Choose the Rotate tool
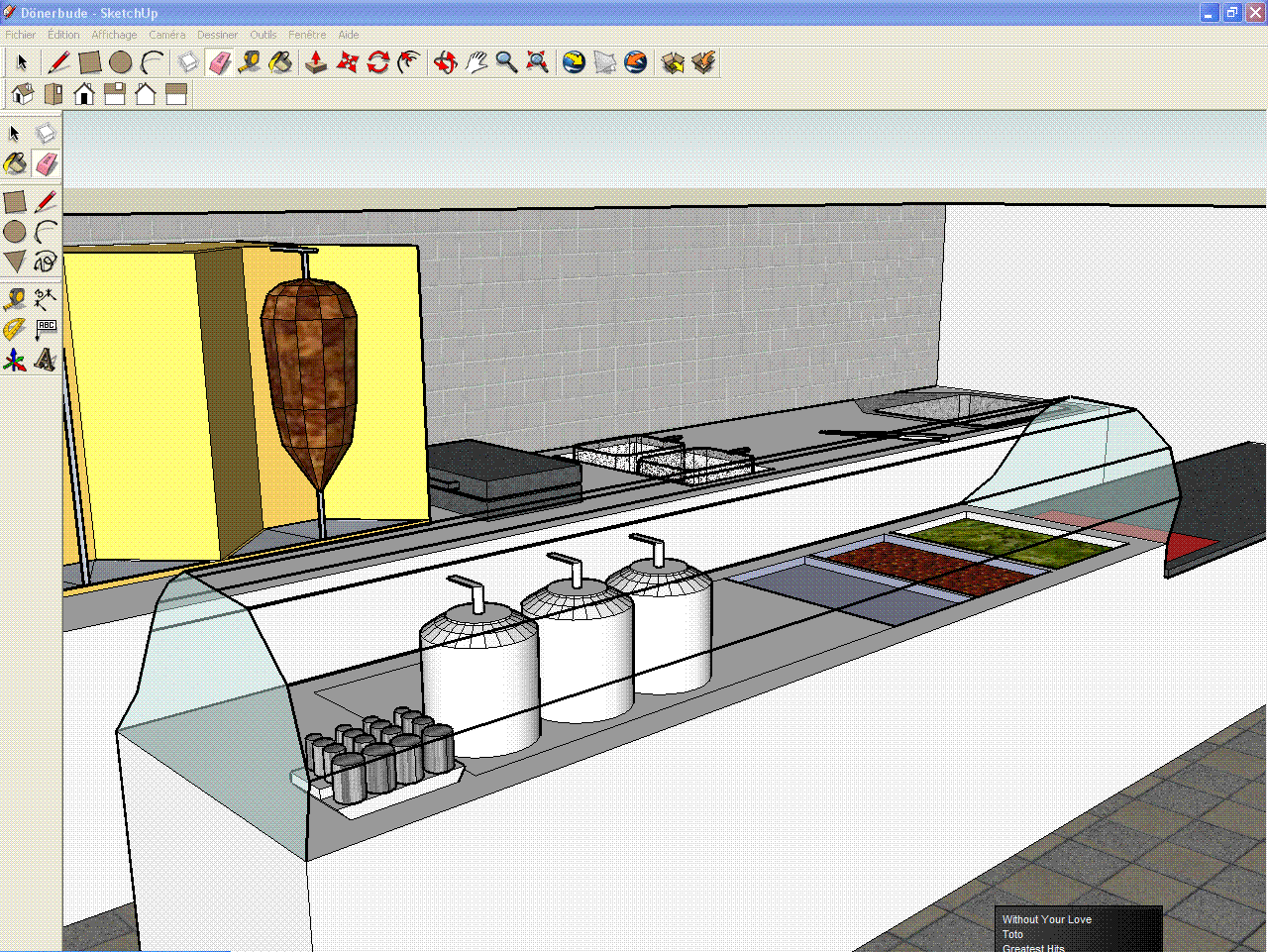Viewport: 1268px width, 952px height. pos(377,62)
